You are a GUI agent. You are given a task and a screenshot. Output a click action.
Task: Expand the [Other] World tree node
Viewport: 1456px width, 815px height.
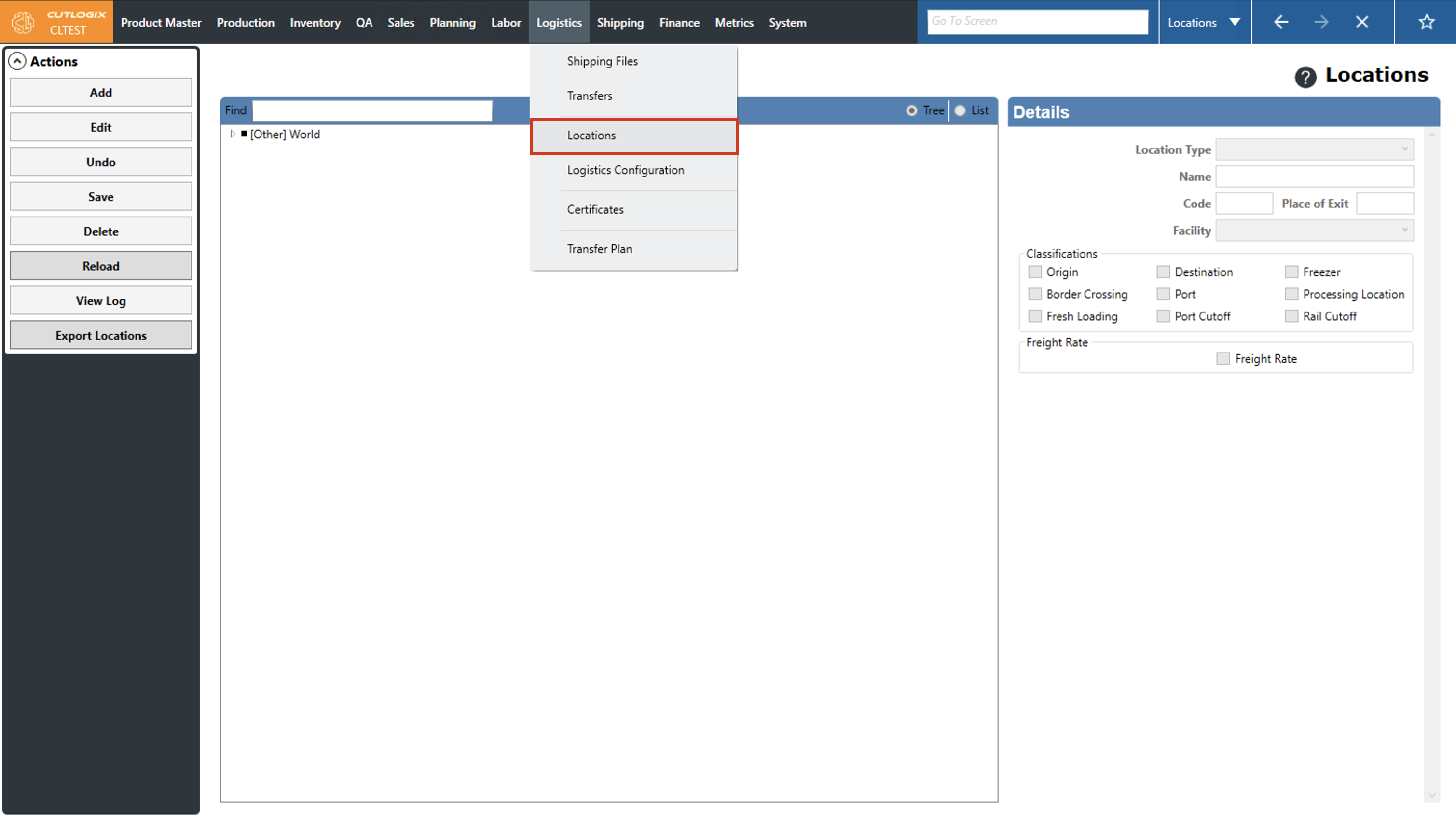(232, 134)
